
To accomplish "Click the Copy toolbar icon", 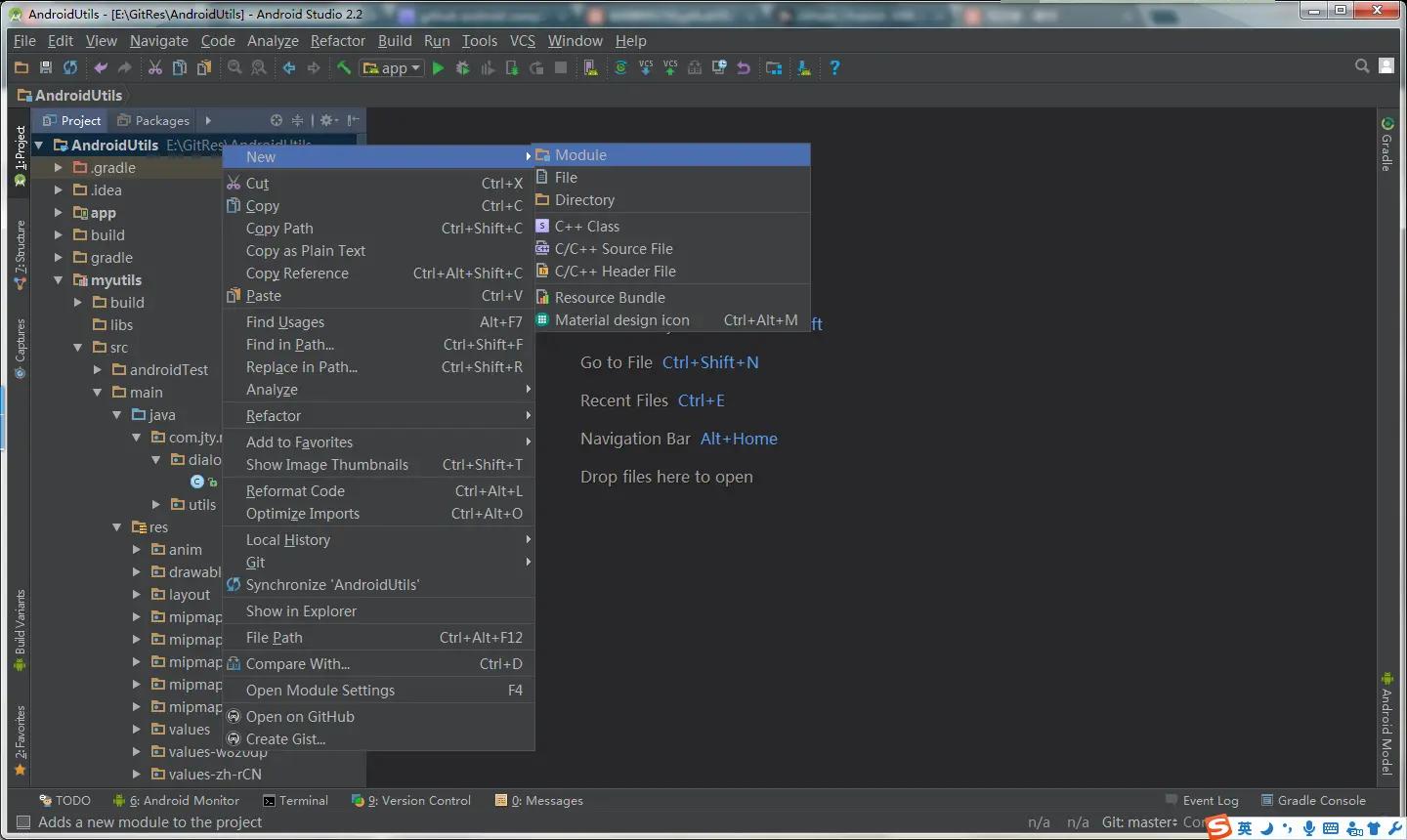I will 179,67.
